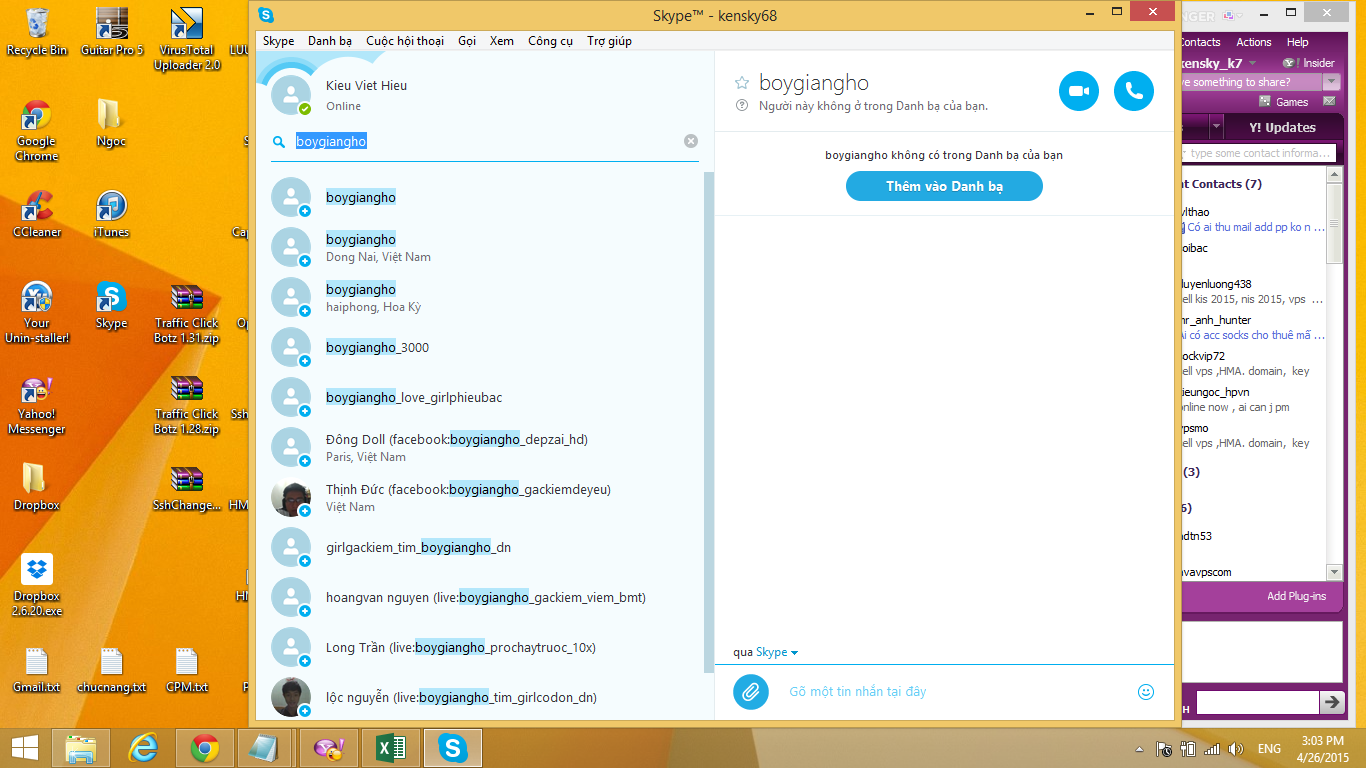Open the Skype menu in the menu bar

[278, 41]
